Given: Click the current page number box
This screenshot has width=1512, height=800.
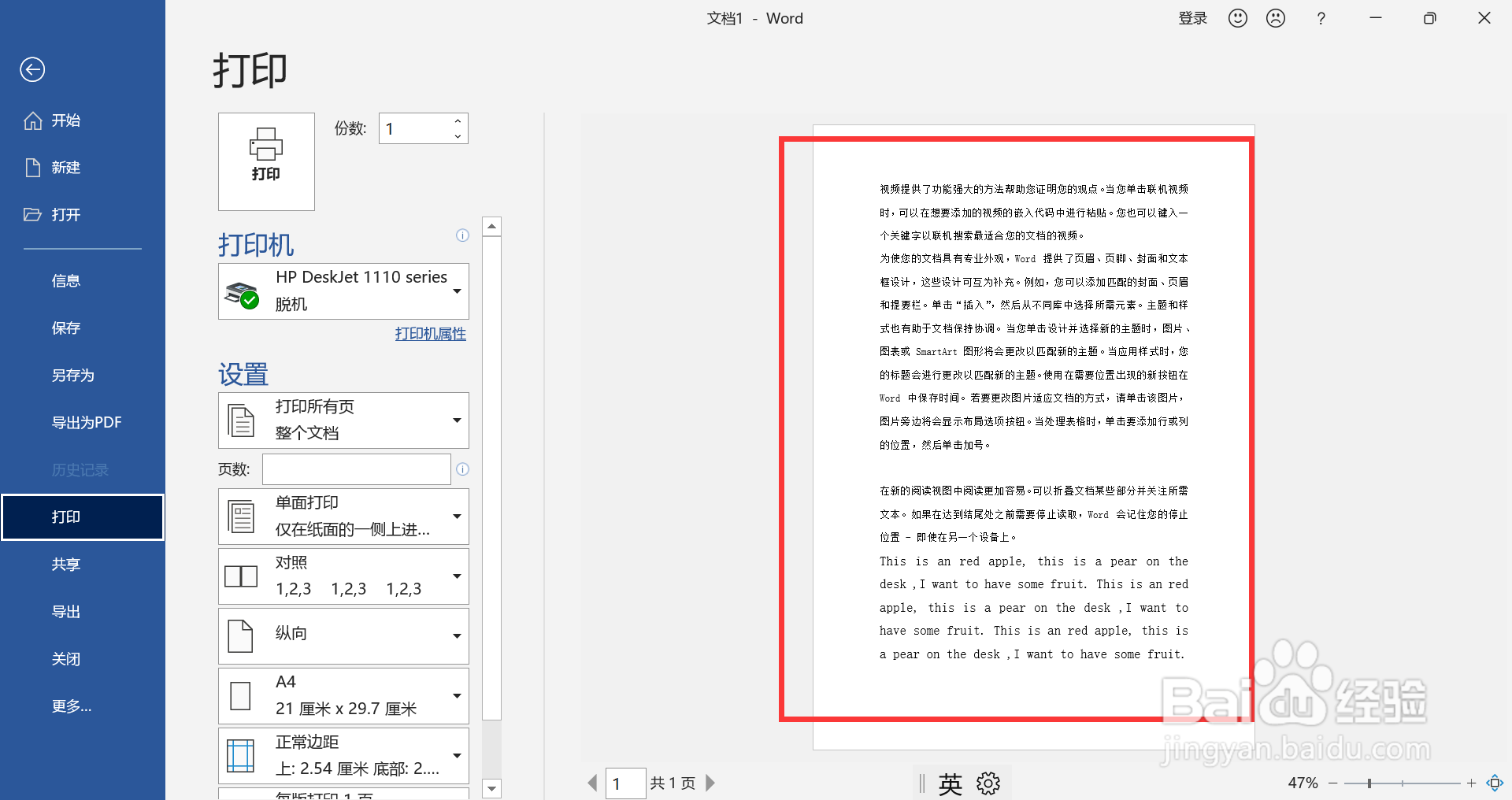Looking at the screenshot, I should click(626, 783).
